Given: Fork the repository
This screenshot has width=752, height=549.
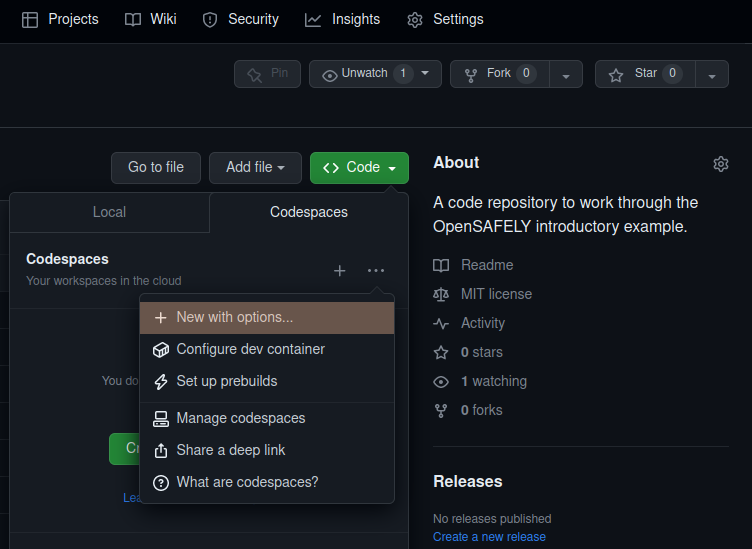Looking at the screenshot, I should point(500,74).
